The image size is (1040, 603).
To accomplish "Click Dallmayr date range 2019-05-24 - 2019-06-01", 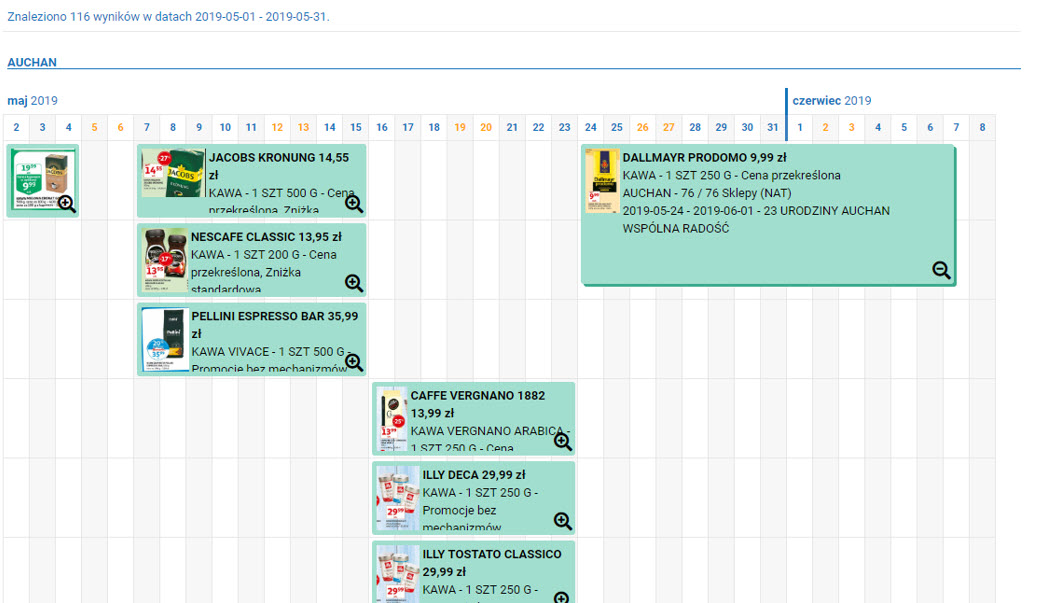I will click(x=686, y=211).
